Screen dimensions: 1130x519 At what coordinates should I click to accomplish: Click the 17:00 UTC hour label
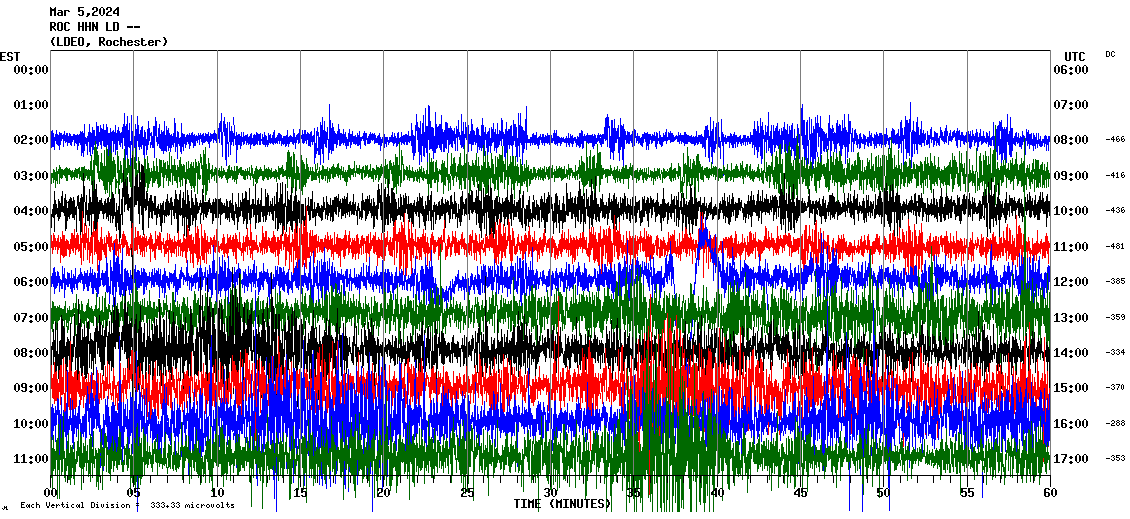pyautogui.click(x=1070, y=459)
